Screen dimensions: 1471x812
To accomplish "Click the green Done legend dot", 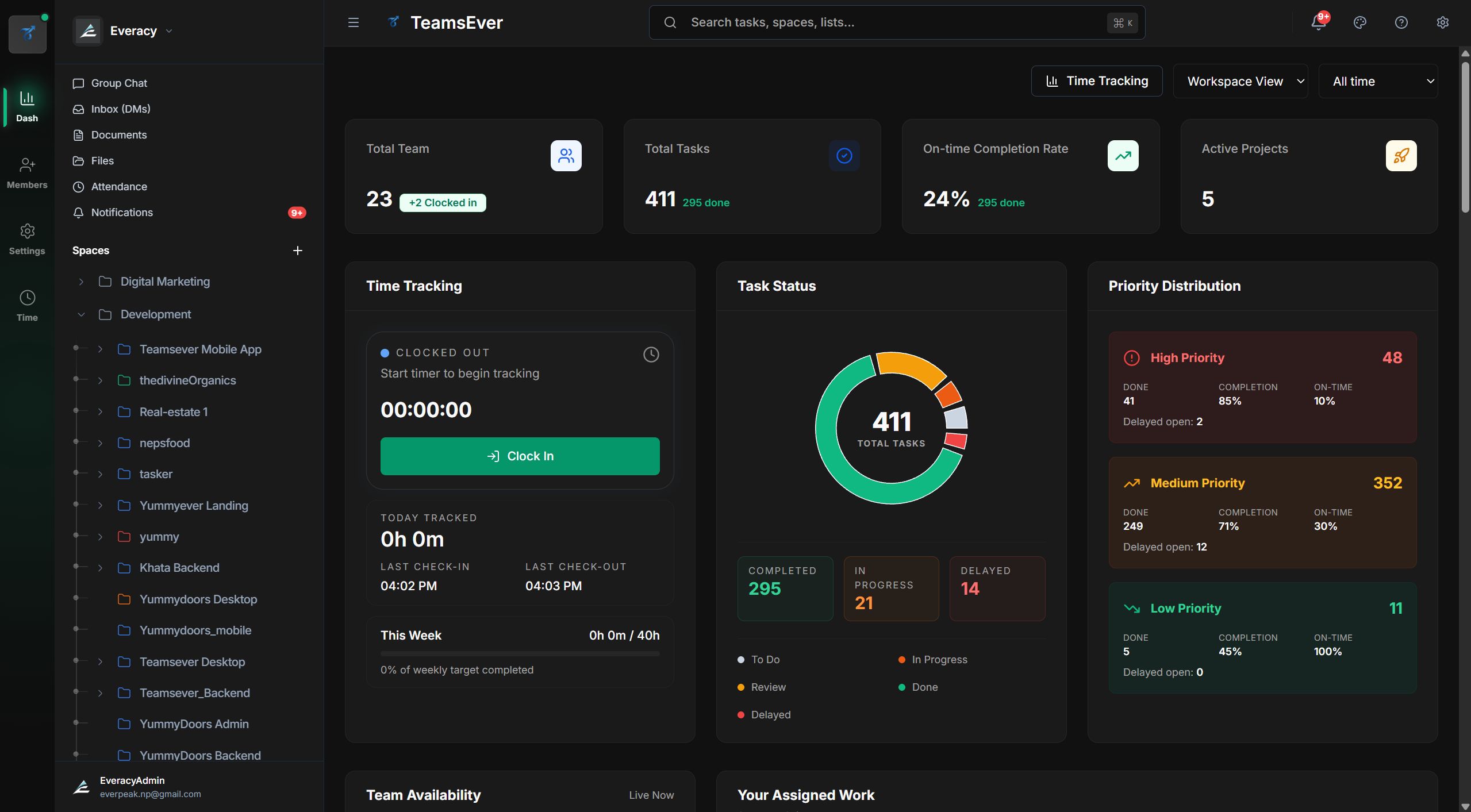I will 902,687.
